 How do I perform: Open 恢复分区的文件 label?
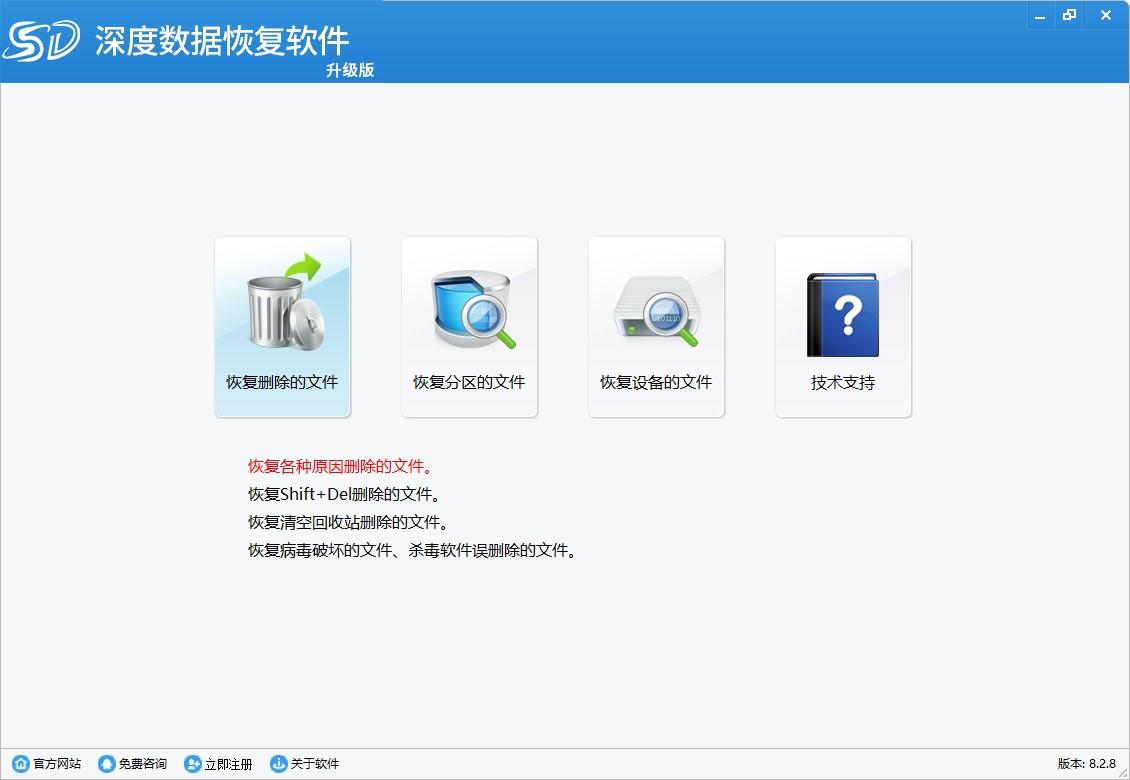click(x=469, y=382)
